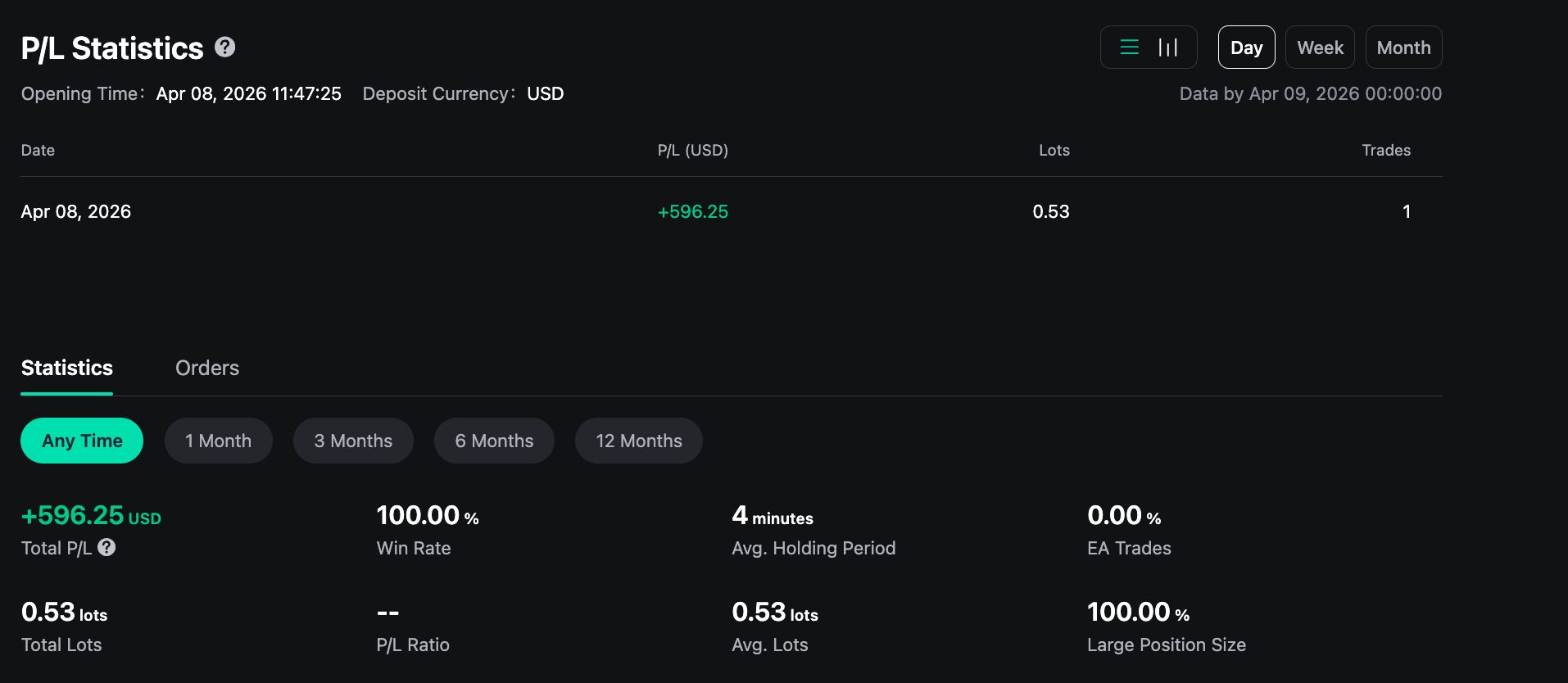The width and height of the screenshot is (1568, 683).
Task: Select the Week period button
Action: pyautogui.click(x=1320, y=47)
